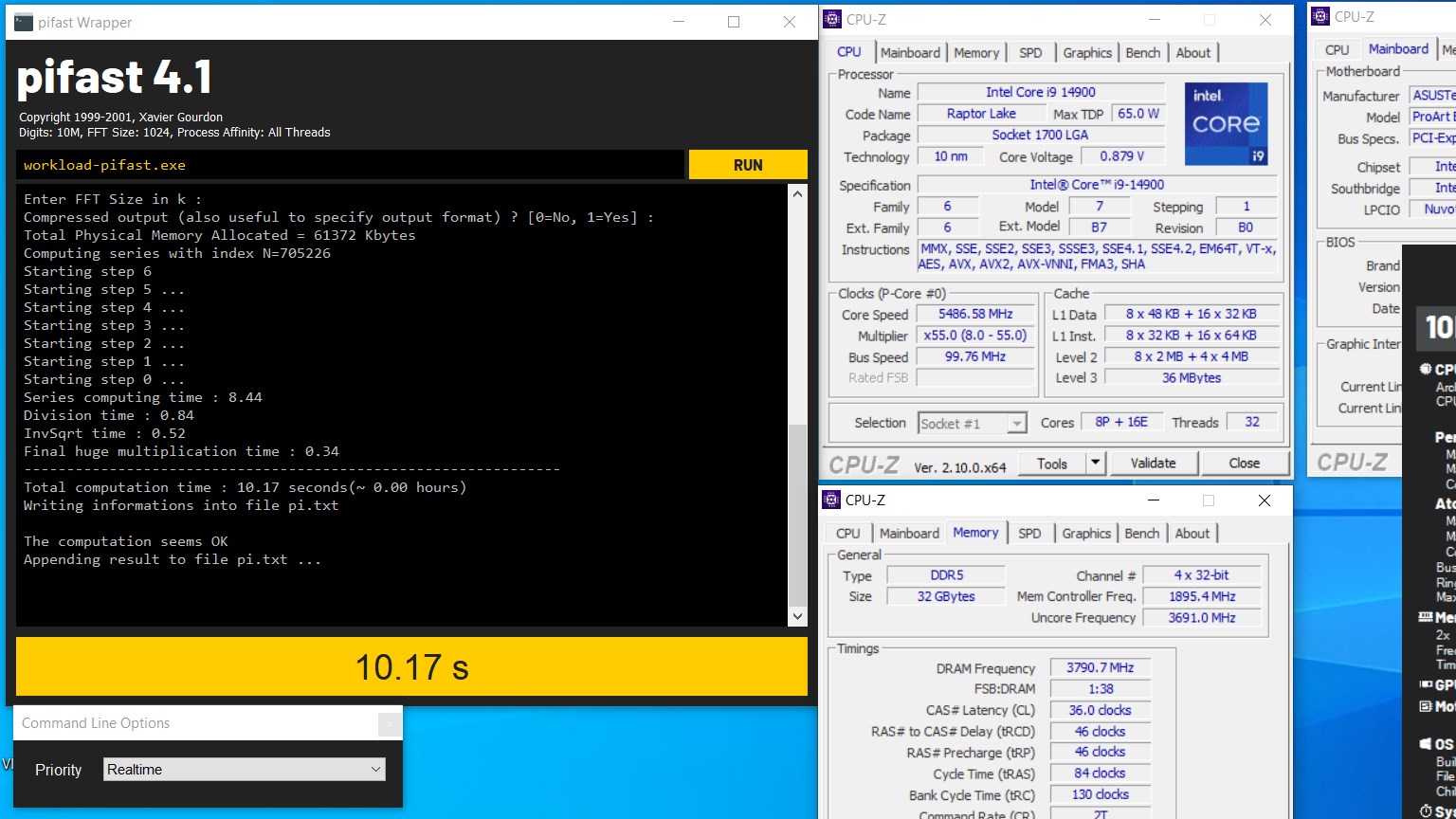Screen dimensions: 1456x819
Task: Click the Level 3 36 MBytes cache value
Action: pos(1192,377)
